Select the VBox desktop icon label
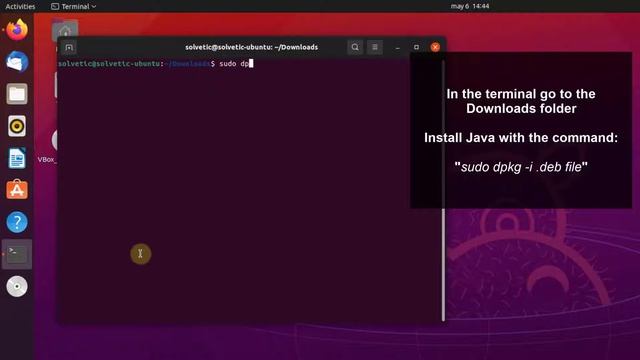Screen dimensions: 640x360 [x=47, y=160]
